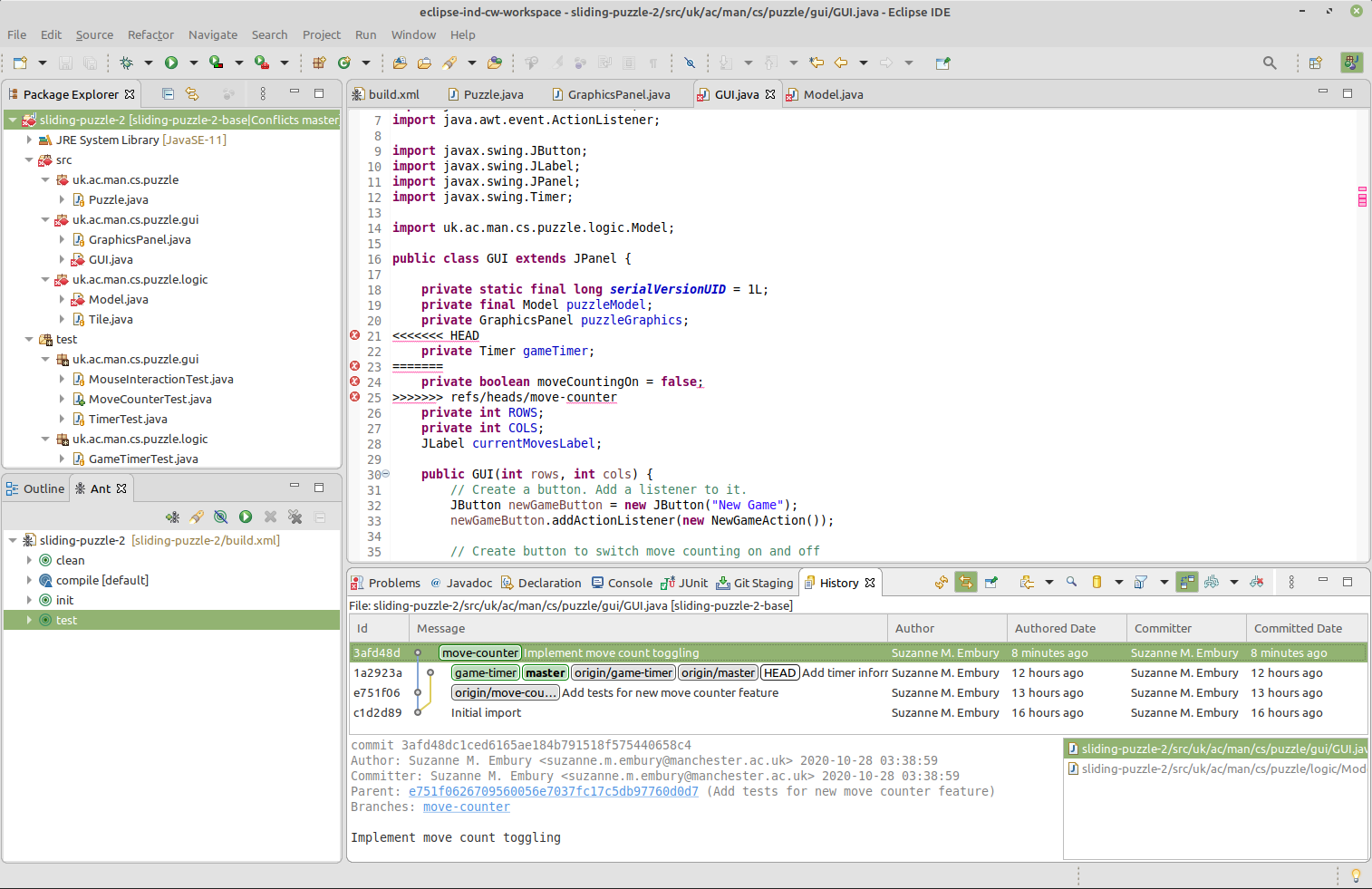Open parent commit e751f06 hash link
The image size is (1372, 889).
554,791
